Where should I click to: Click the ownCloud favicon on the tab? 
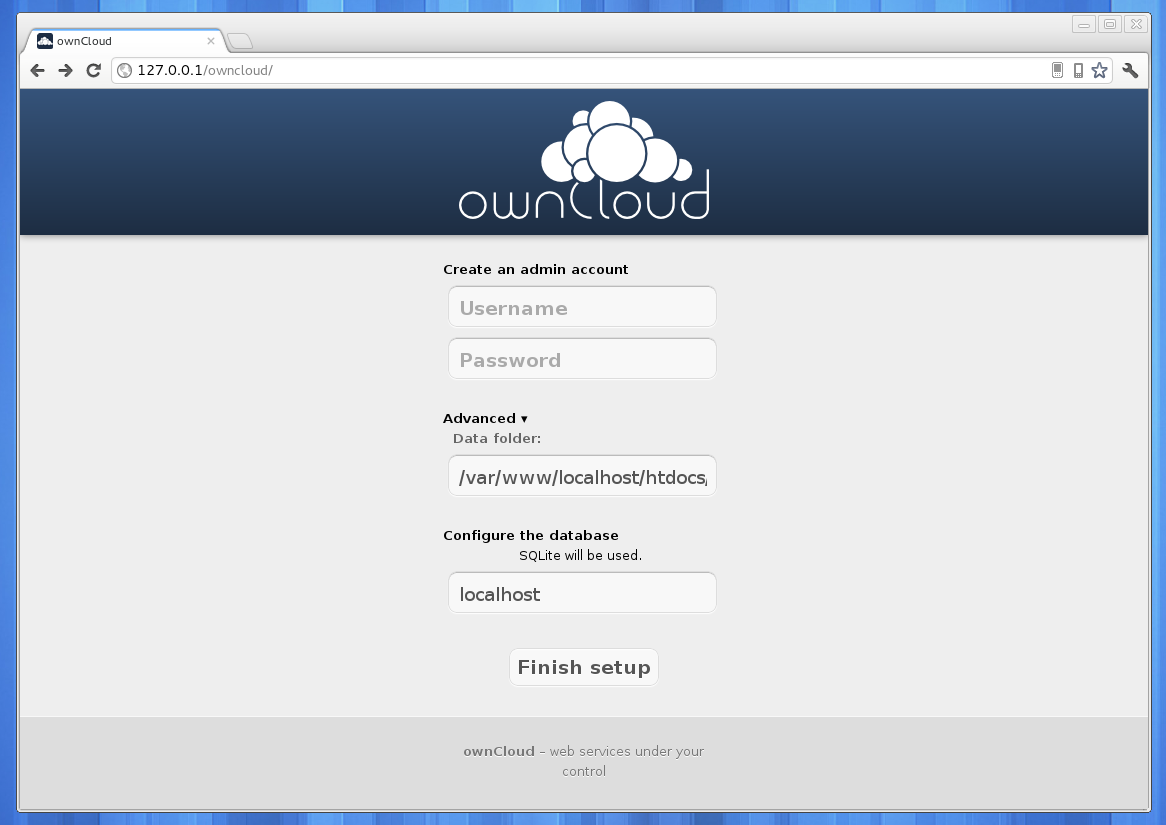click(45, 41)
